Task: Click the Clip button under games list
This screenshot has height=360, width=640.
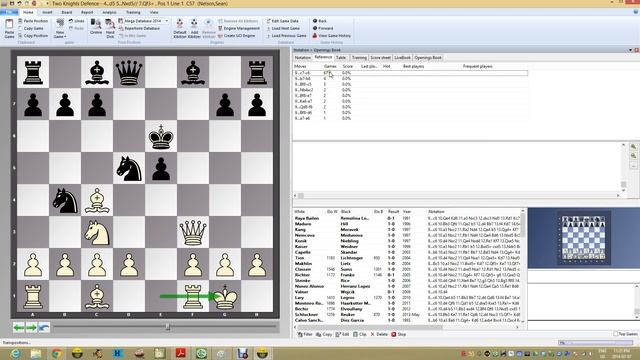Action: 360,334
